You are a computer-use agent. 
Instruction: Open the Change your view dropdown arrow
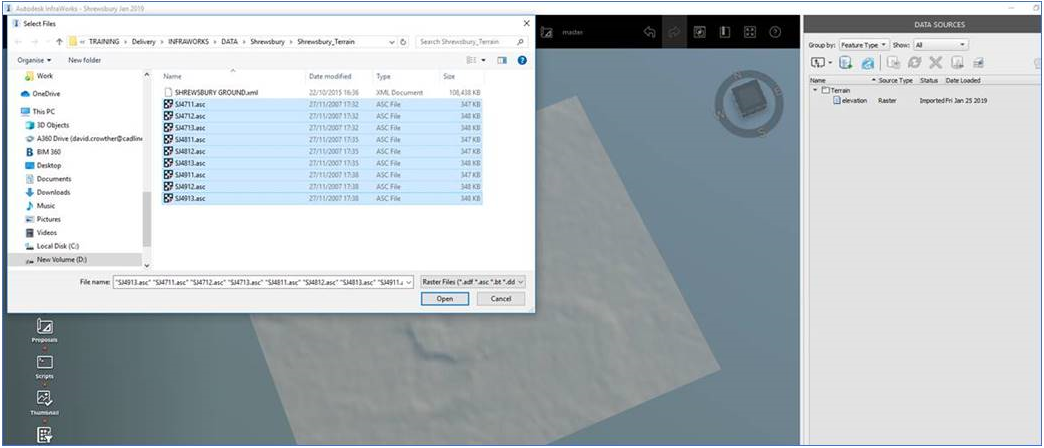click(x=483, y=60)
